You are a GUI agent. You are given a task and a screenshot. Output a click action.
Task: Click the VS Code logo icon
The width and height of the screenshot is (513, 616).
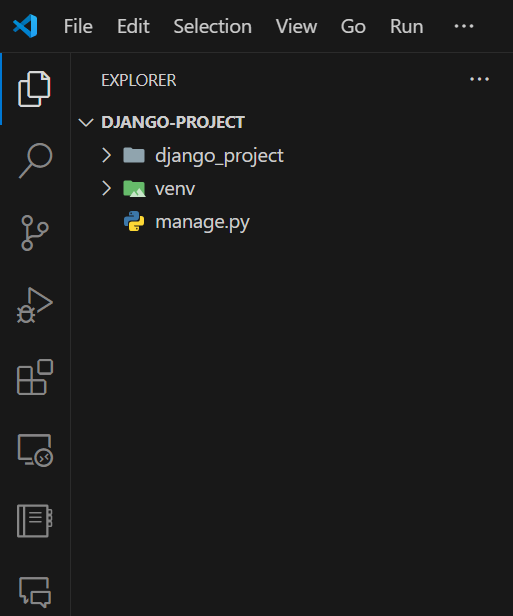click(x=25, y=26)
